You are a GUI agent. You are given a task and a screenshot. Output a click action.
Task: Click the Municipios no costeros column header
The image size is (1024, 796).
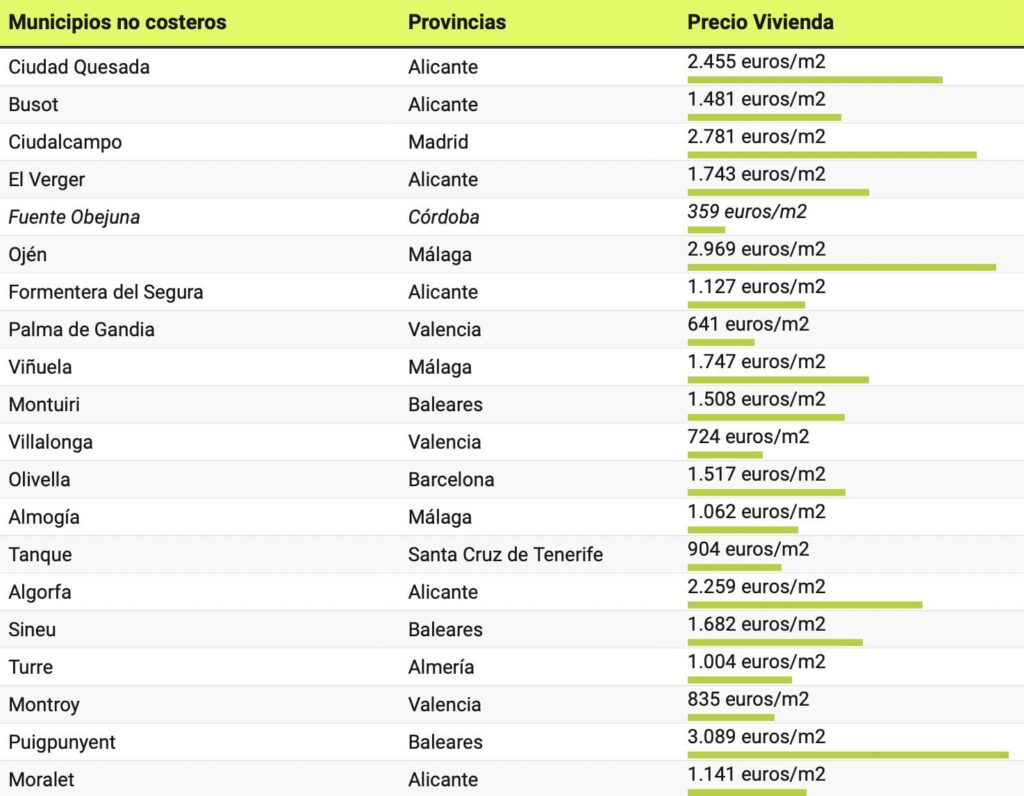(x=117, y=22)
